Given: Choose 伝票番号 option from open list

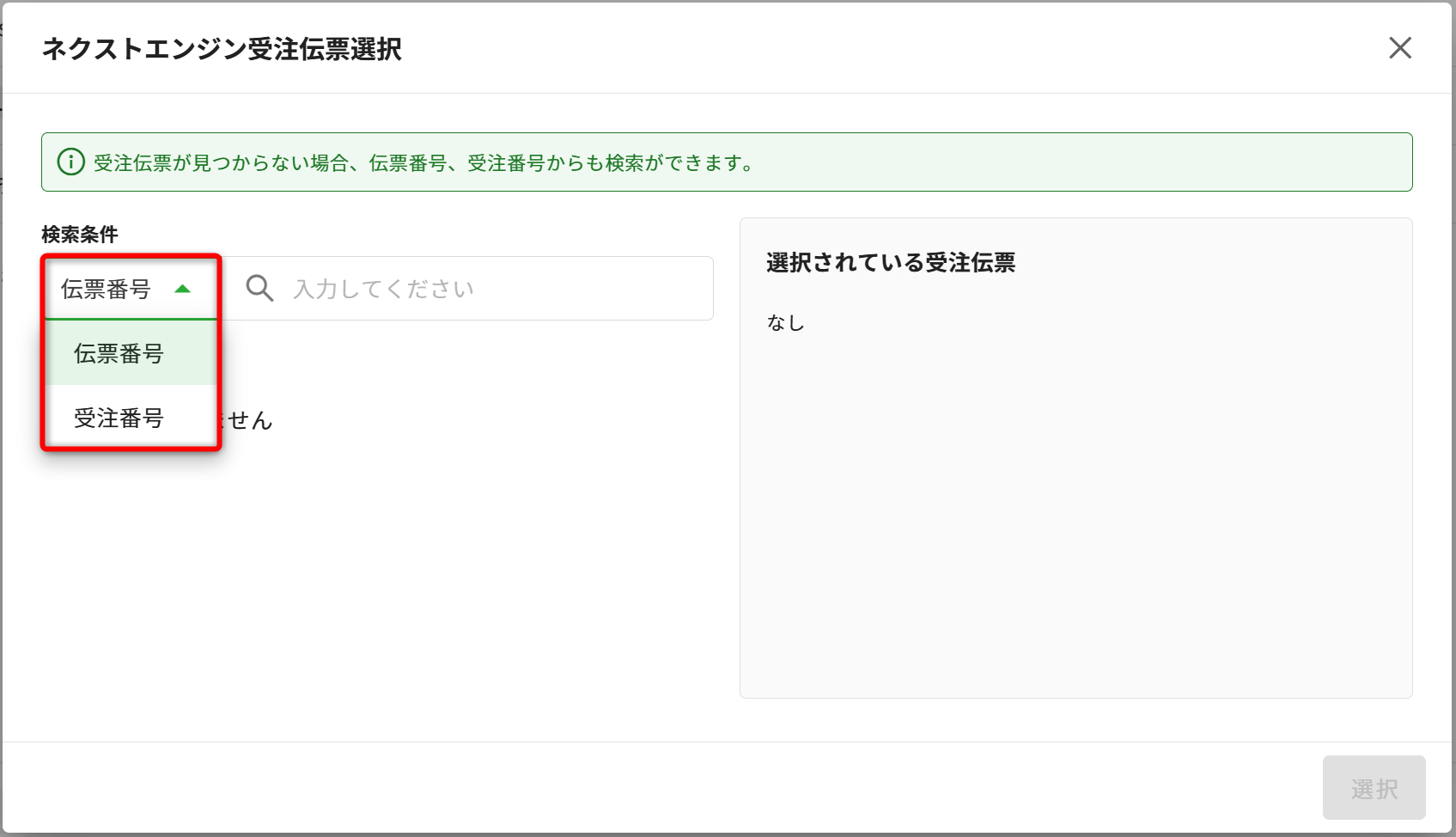Looking at the screenshot, I should click(x=119, y=353).
